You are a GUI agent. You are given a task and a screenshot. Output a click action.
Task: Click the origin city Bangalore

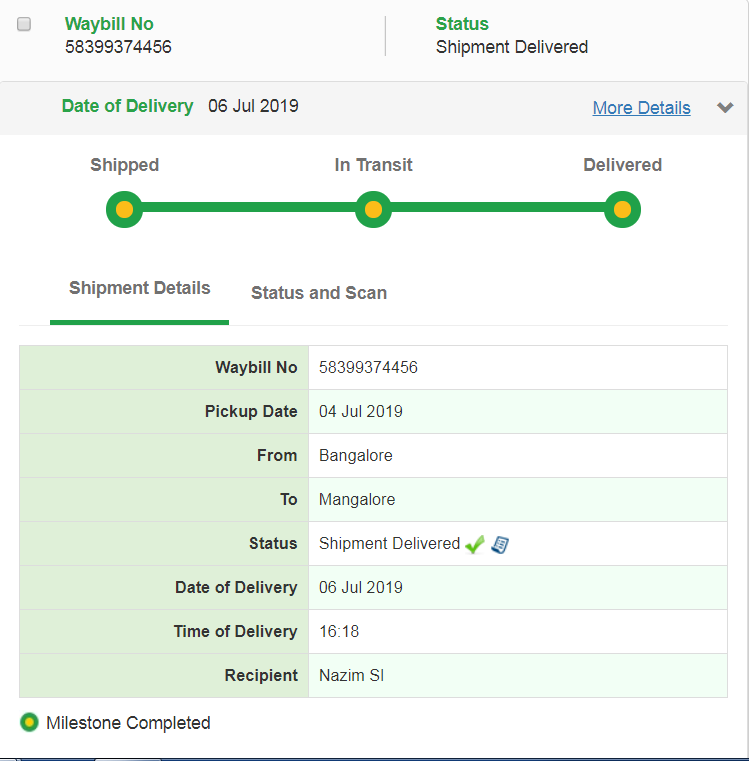pos(355,456)
